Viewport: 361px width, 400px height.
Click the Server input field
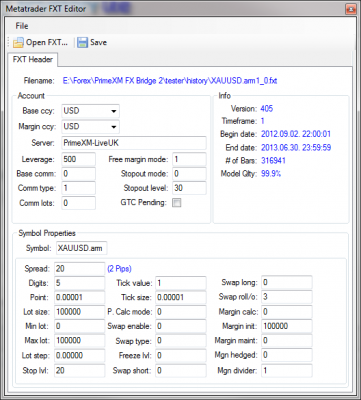(134, 143)
